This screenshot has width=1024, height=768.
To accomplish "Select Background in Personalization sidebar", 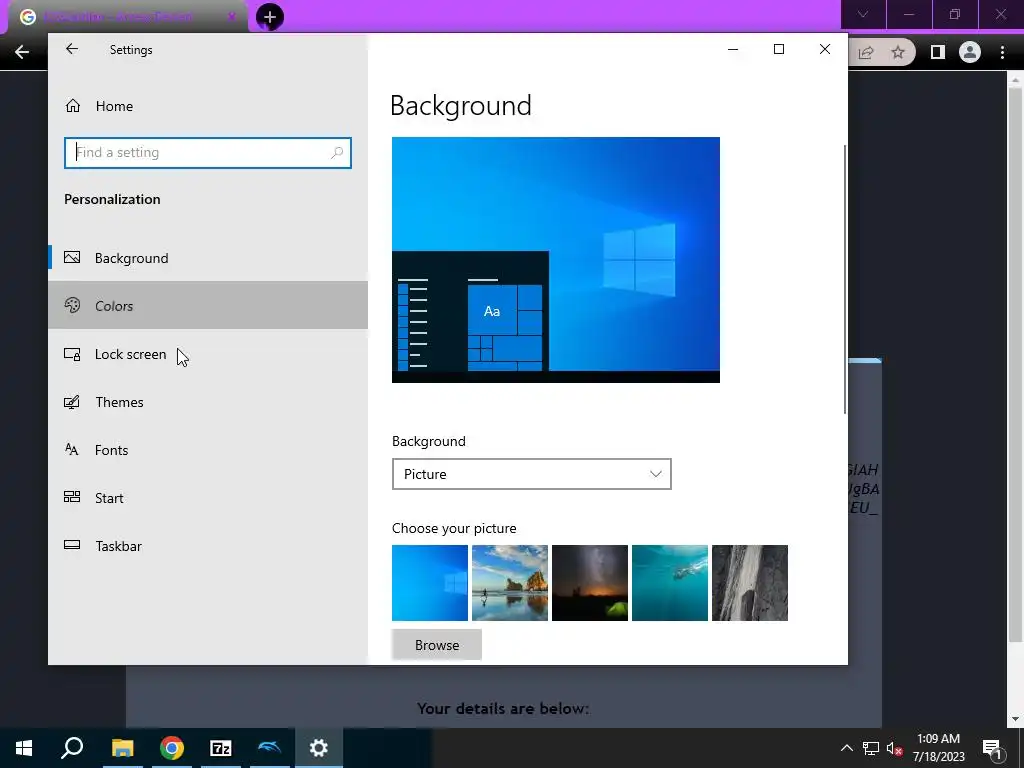I will tap(208, 258).
